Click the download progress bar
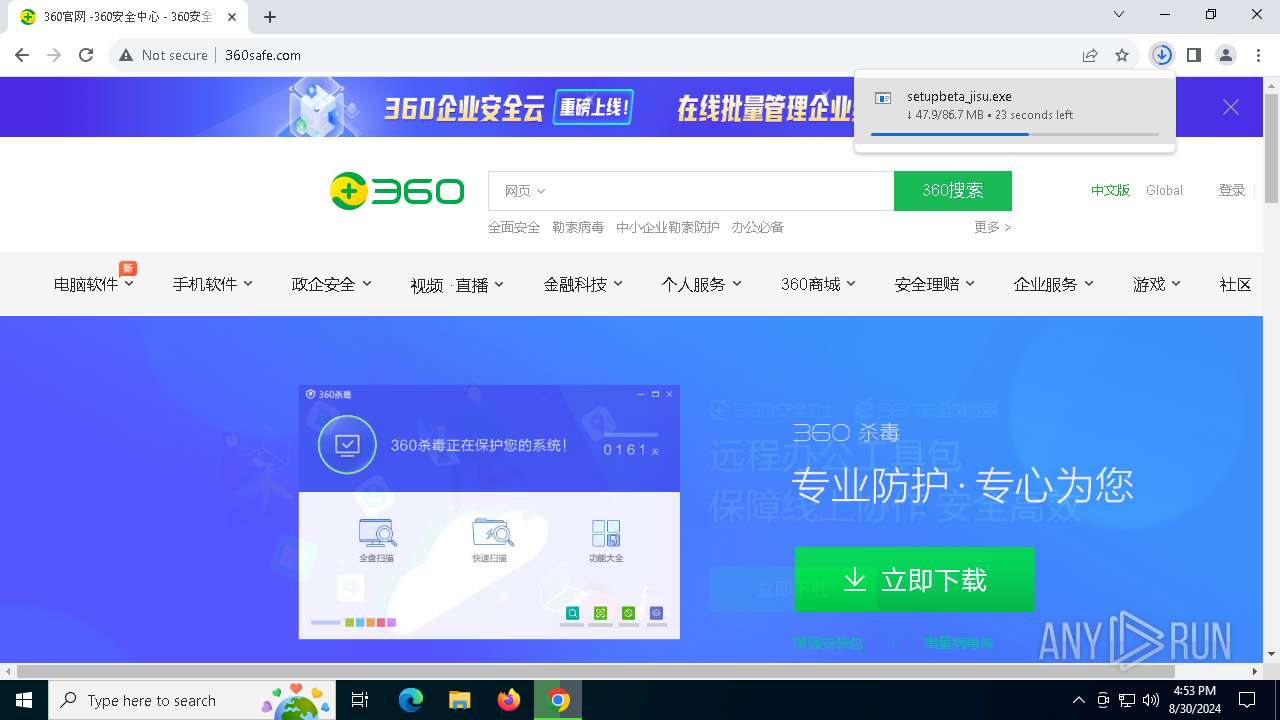The width and height of the screenshot is (1280, 720). pos(1015,134)
